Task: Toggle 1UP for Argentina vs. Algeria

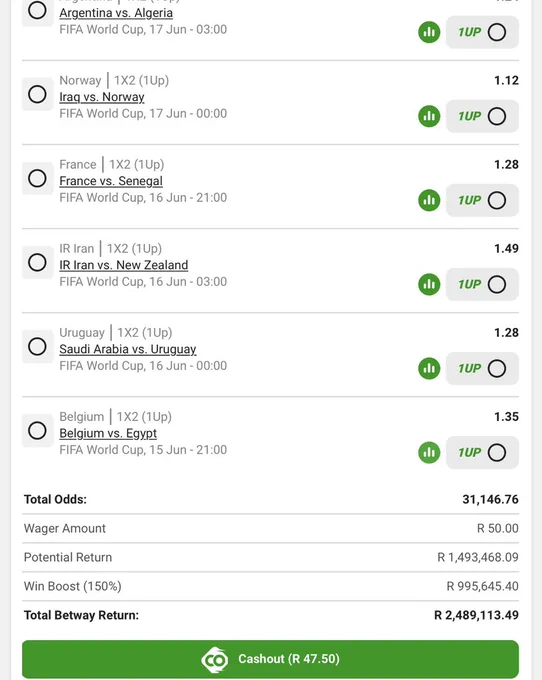Action: click(x=482, y=32)
